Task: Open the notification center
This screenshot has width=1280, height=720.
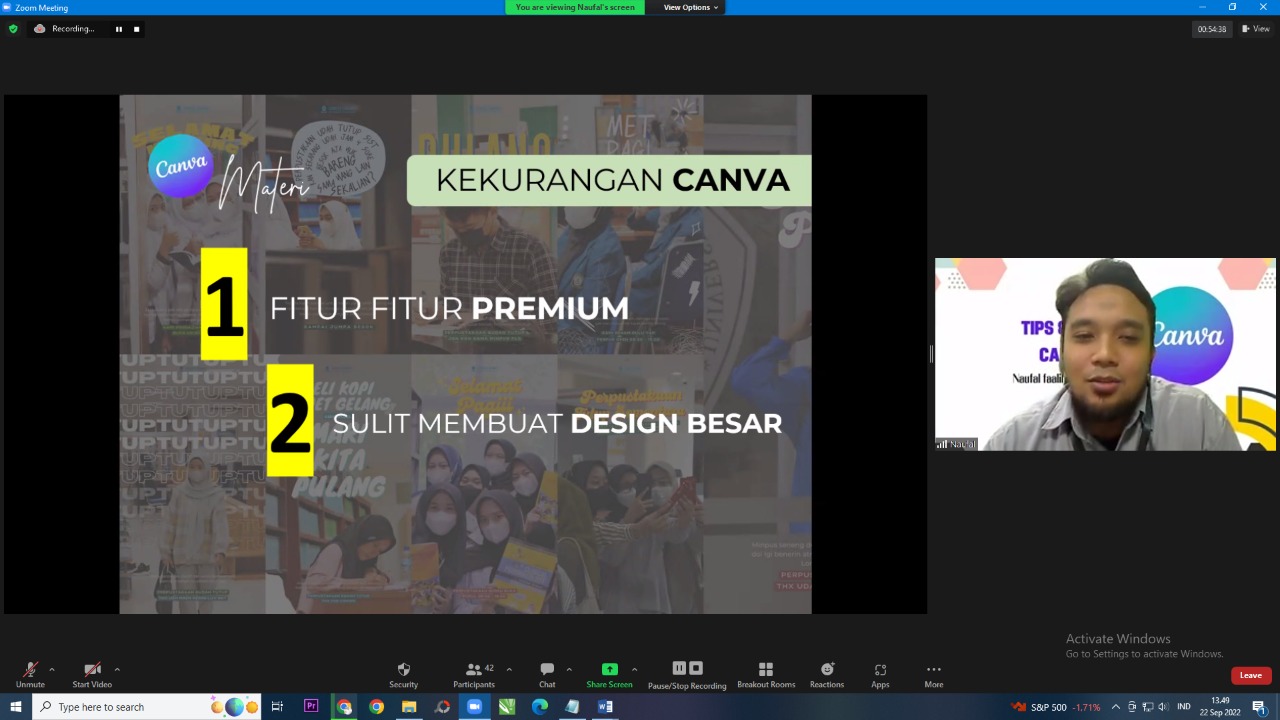Action: [x=1259, y=707]
